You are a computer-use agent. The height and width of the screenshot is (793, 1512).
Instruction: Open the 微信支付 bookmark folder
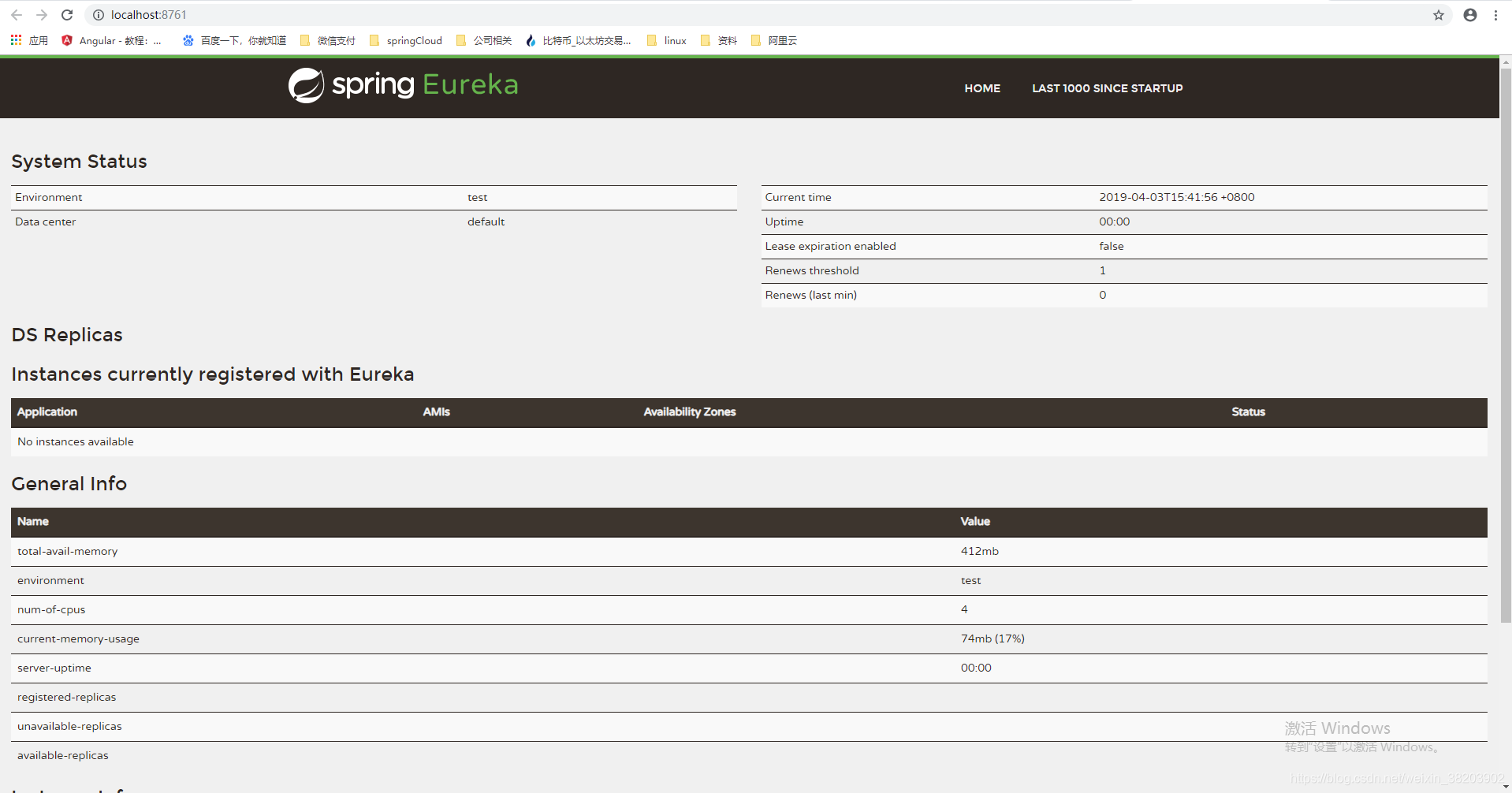coord(328,40)
